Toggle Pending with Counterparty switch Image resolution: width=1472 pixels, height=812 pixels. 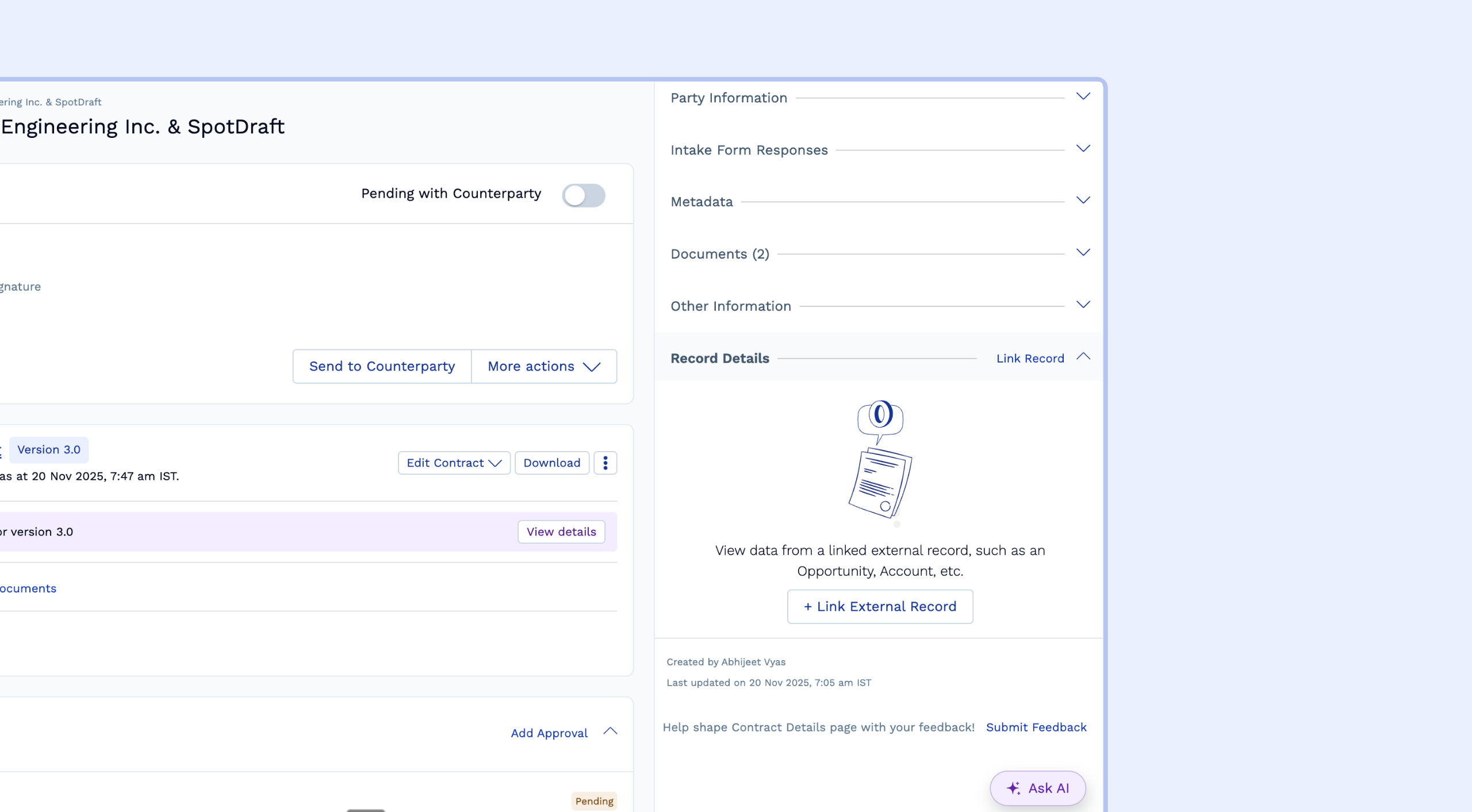pos(583,195)
